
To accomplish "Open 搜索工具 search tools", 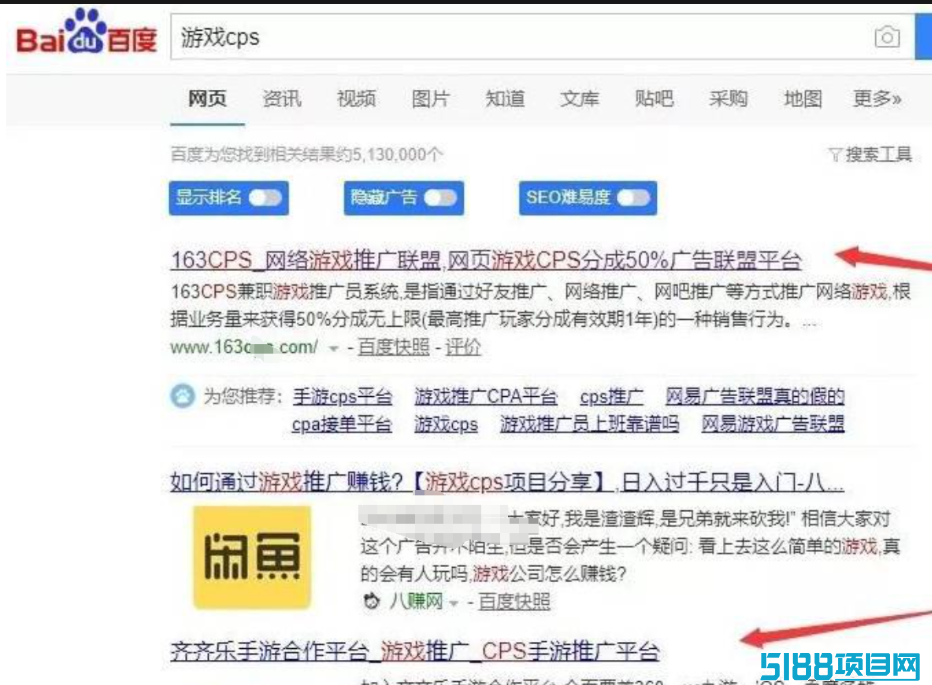I will tap(878, 155).
